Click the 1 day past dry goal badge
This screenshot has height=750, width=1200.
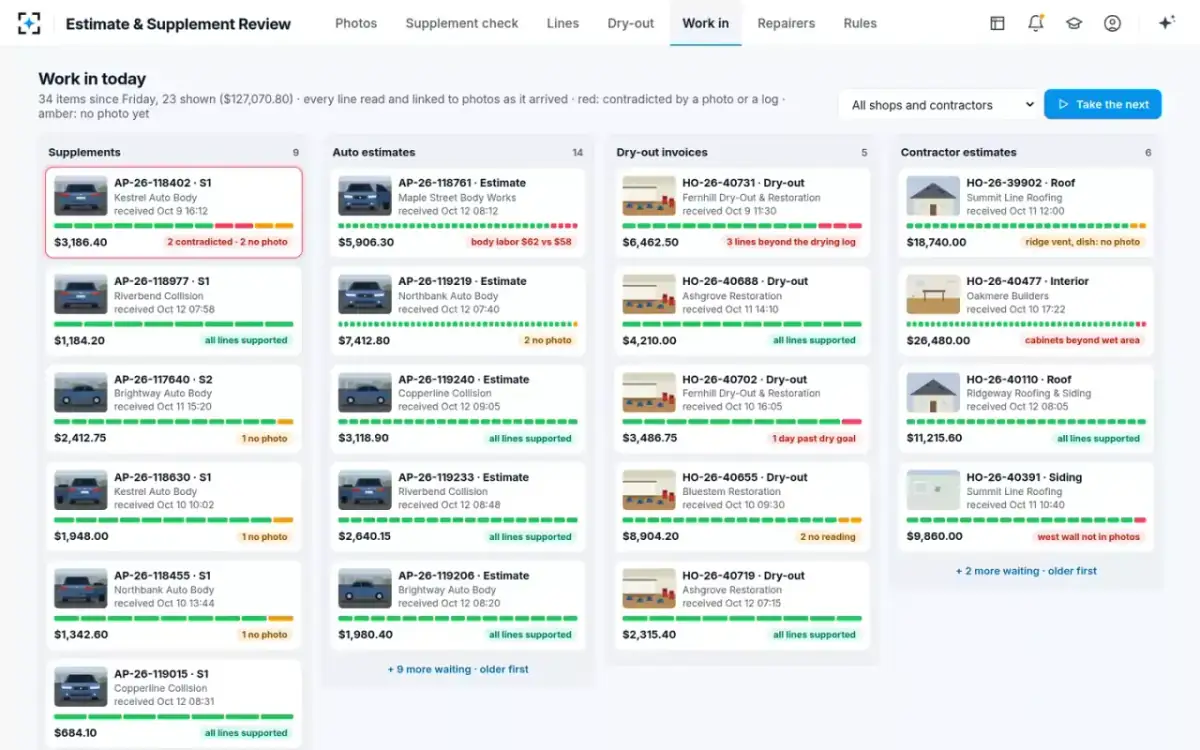click(814, 438)
